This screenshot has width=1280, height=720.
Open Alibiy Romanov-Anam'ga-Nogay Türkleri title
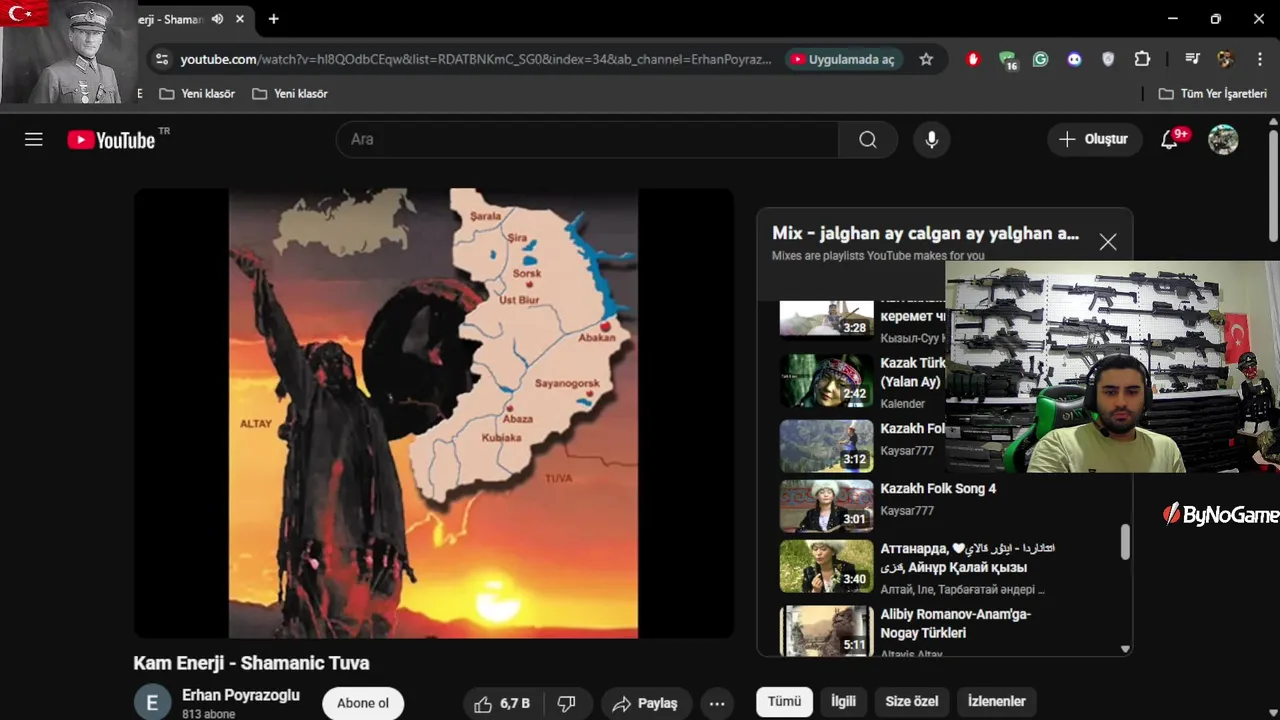pyautogui.click(x=955, y=624)
